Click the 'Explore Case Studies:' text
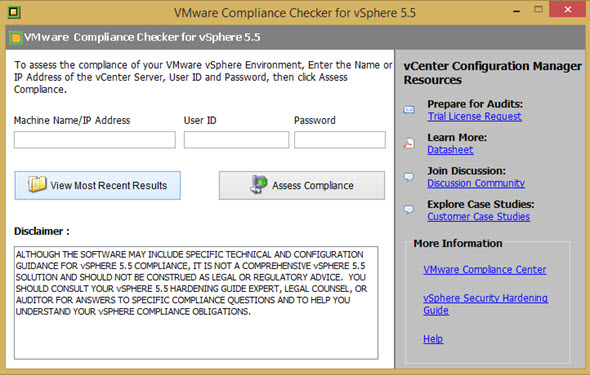 [481, 204]
